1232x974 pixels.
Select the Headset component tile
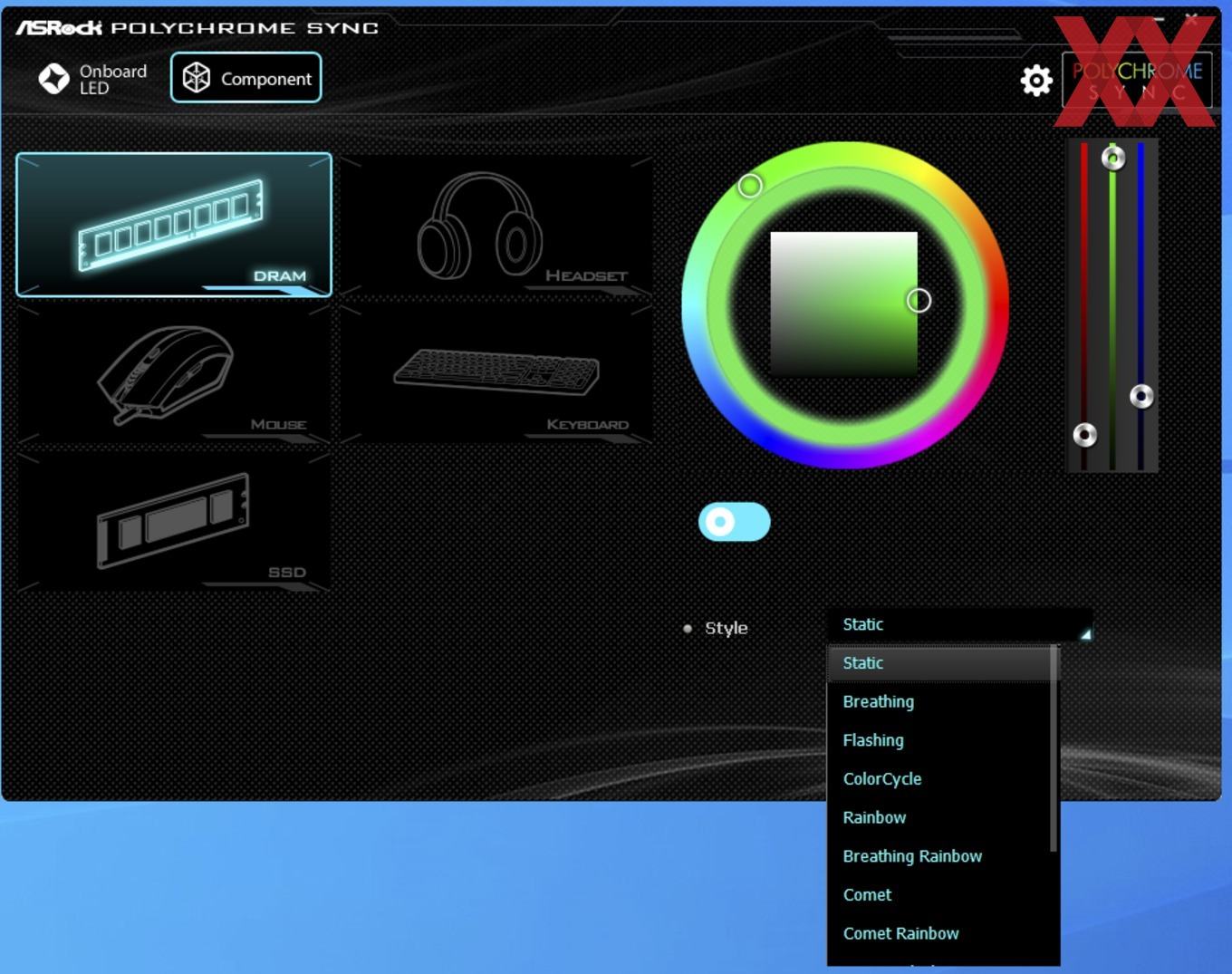click(x=496, y=225)
